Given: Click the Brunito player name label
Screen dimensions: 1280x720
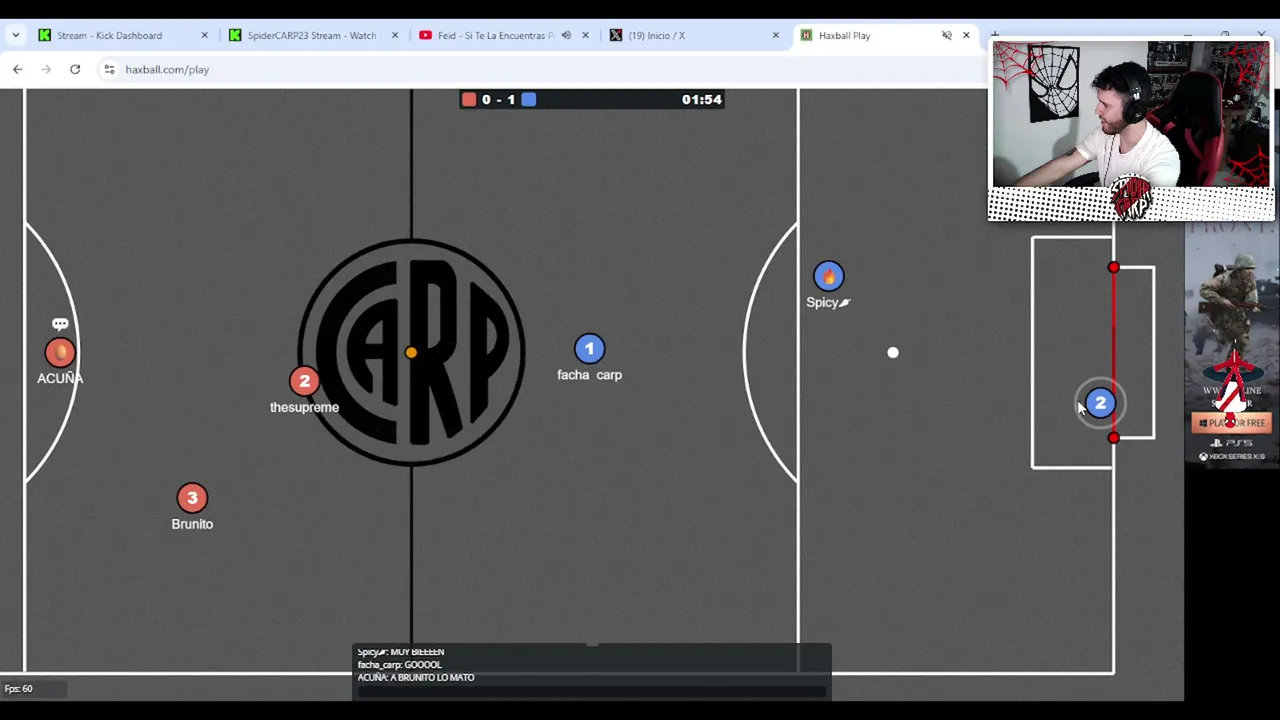Looking at the screenshot, I should click(x=192, y=524).
